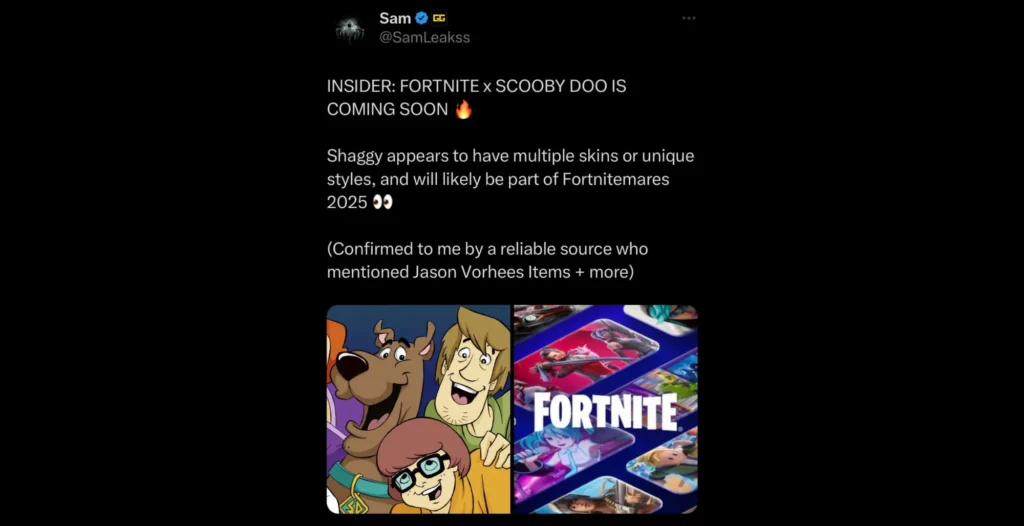Click Sam's profile avatar picture

[x=350, y=29]
